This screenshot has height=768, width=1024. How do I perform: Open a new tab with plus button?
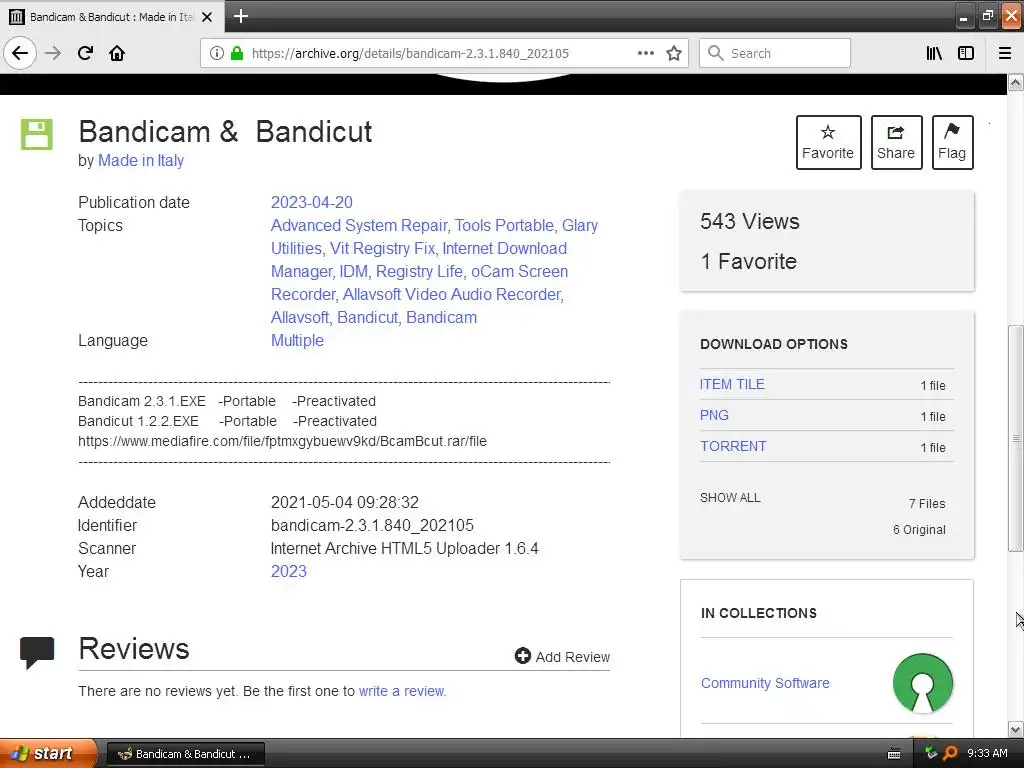[240, 16]
